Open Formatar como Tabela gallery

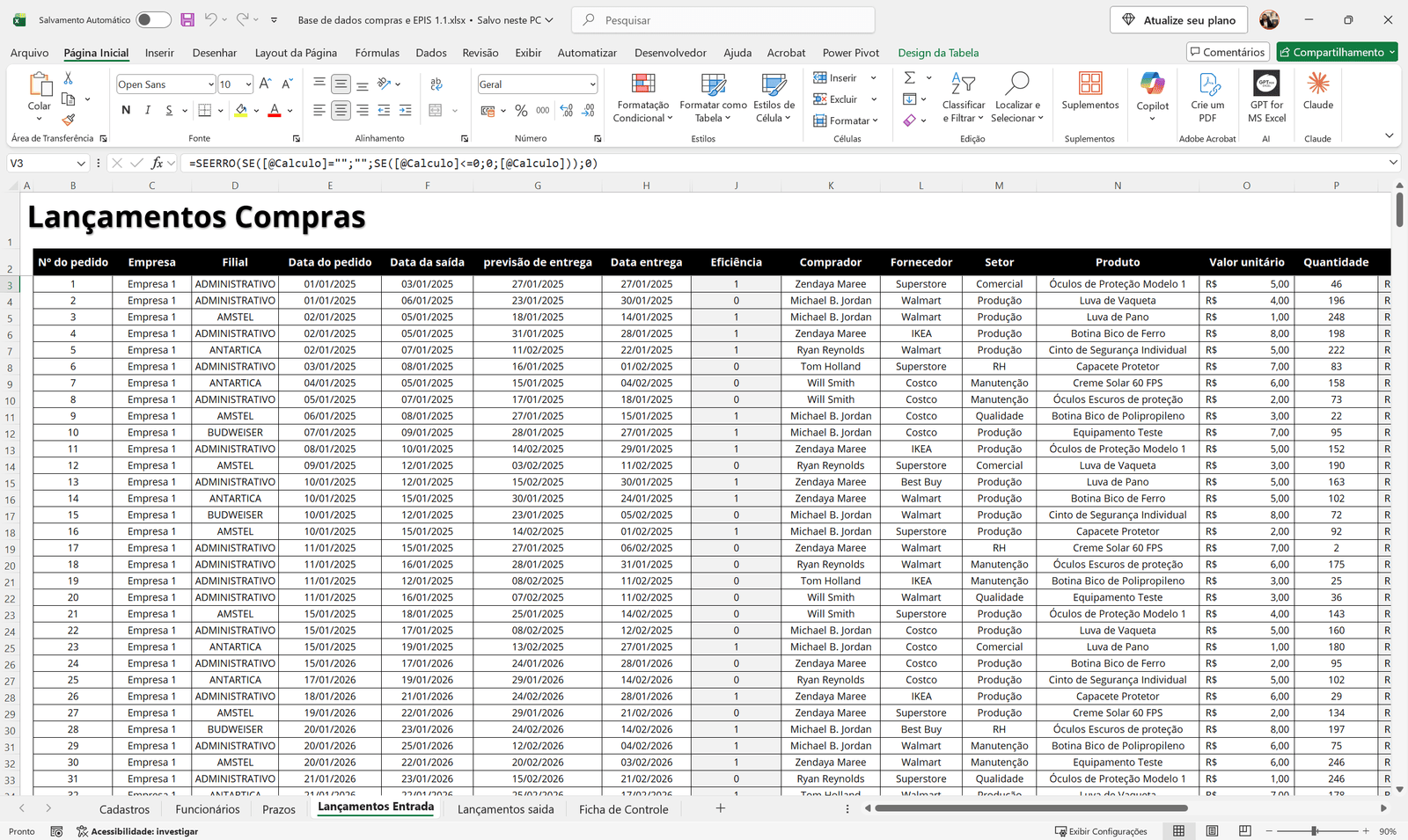pos(713,98)
